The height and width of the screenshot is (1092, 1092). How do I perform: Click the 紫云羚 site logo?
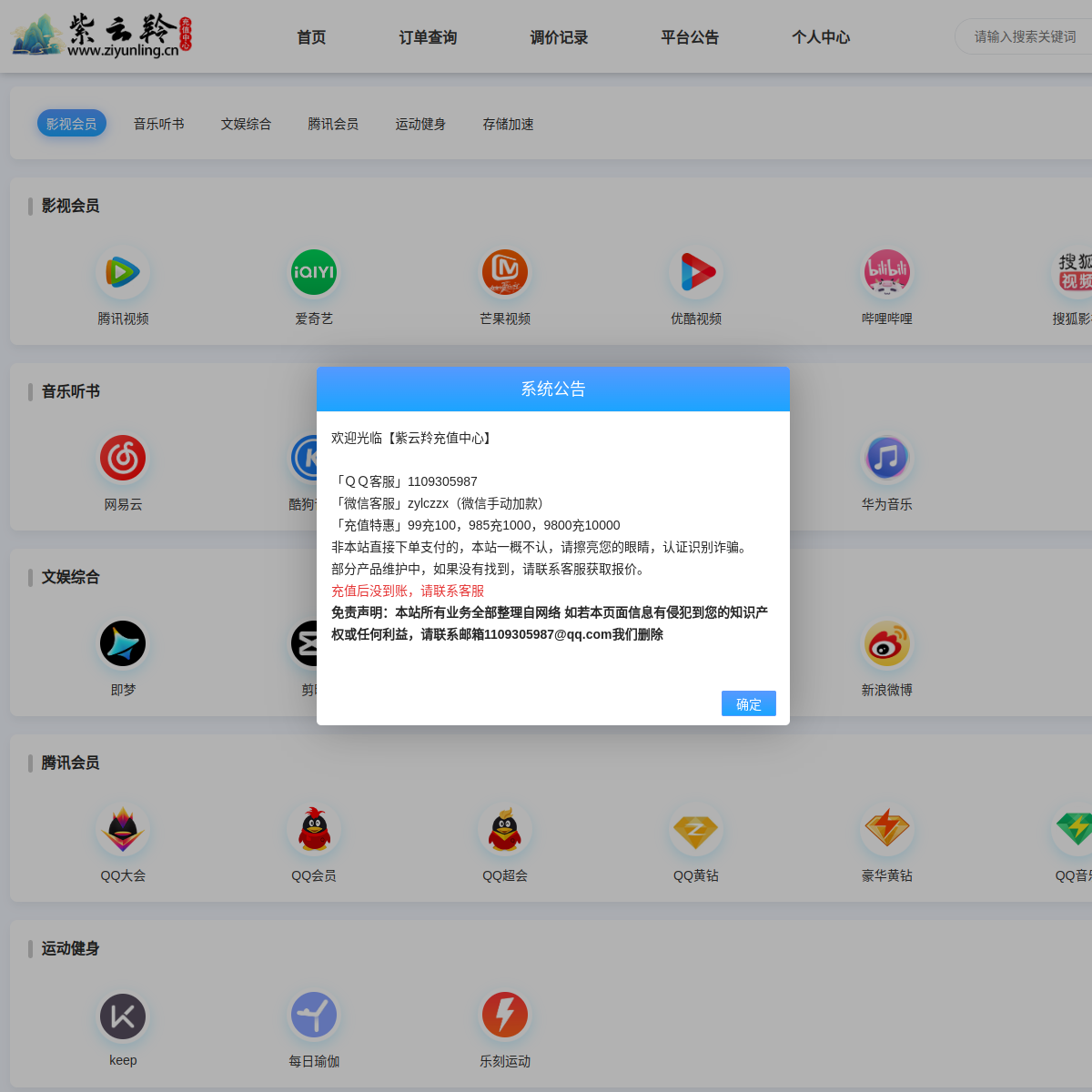tap(102, 36)
